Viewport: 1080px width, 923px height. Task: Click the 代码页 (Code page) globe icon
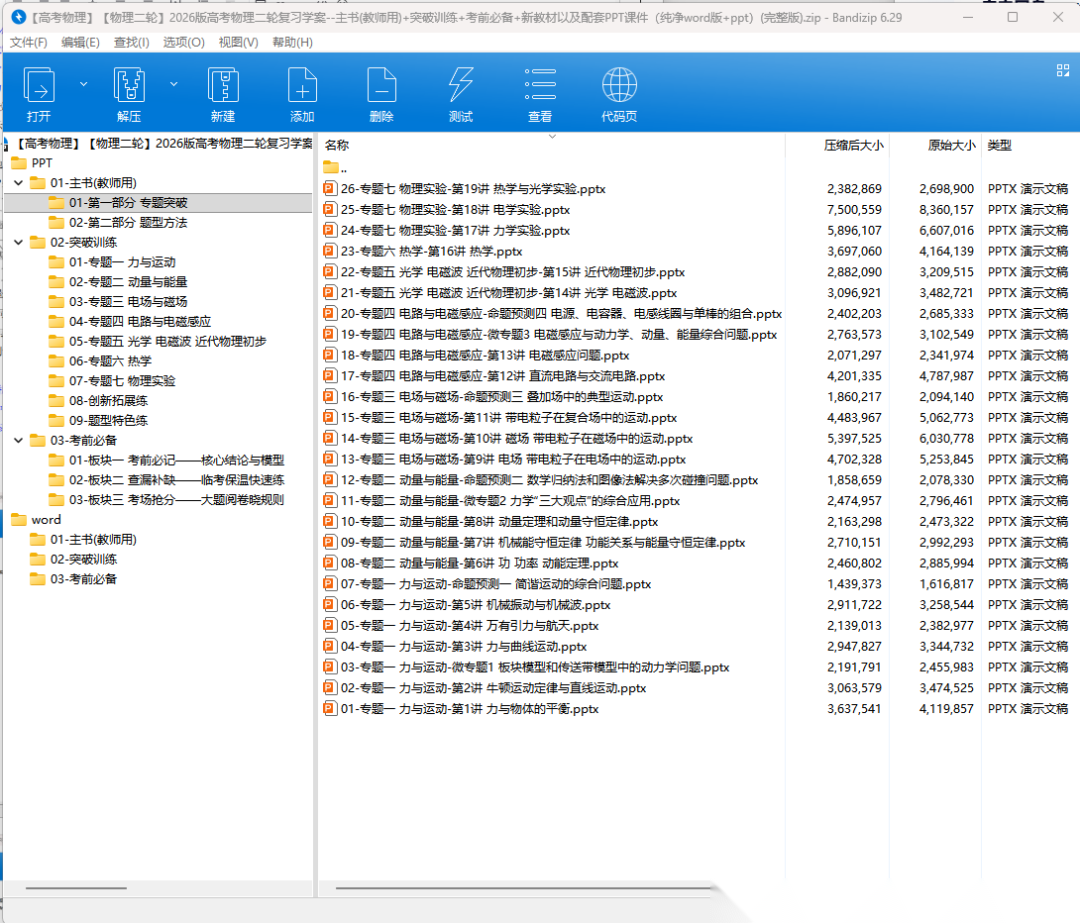click(619, 86)
